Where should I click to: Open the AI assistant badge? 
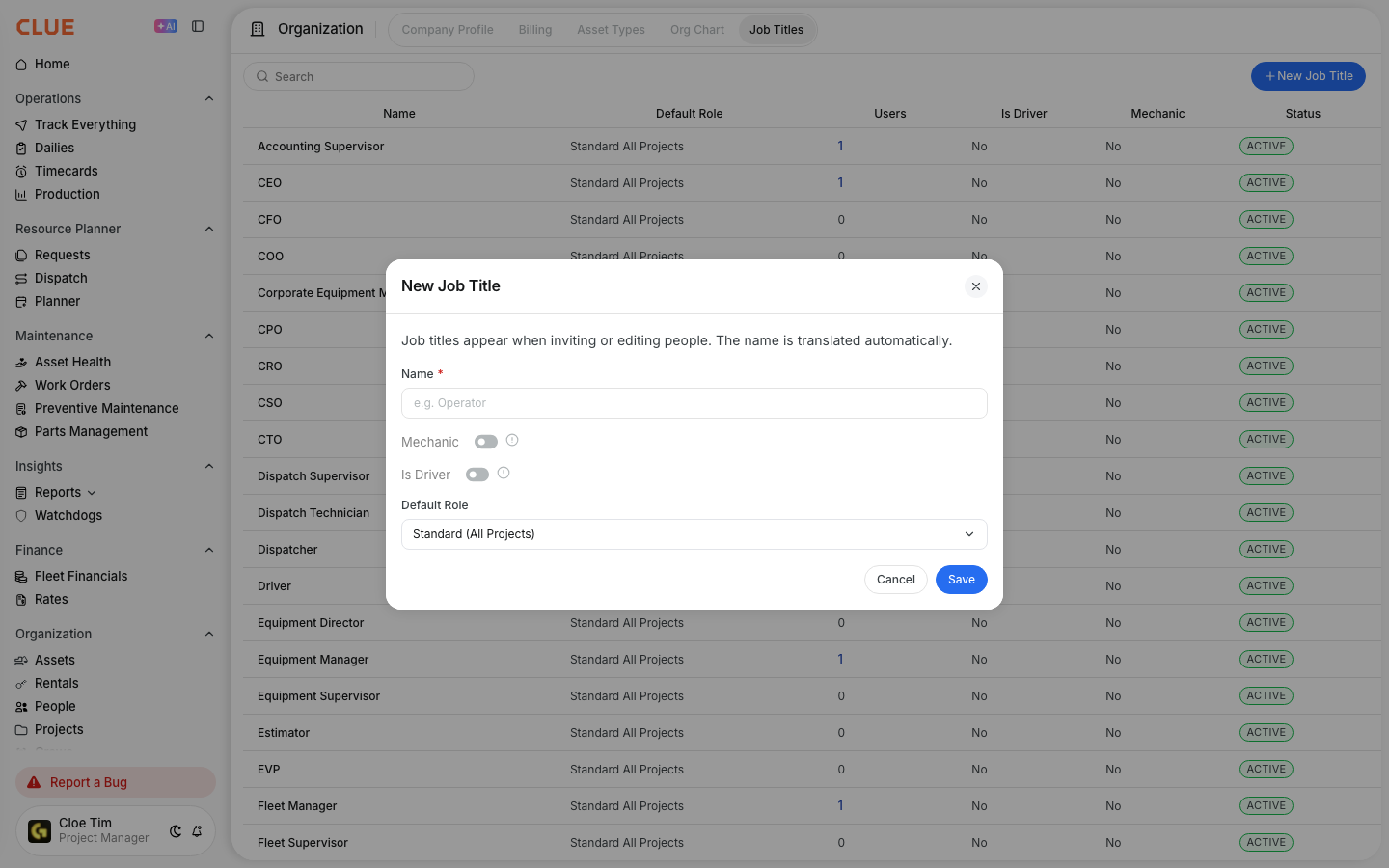(x=166, y=26)
